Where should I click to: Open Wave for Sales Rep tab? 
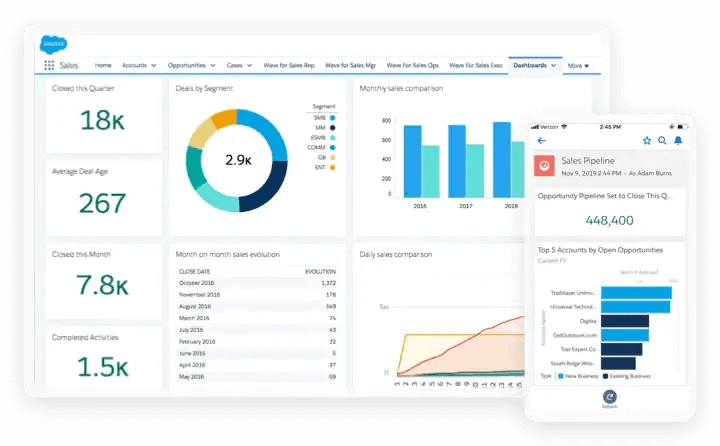289,65
